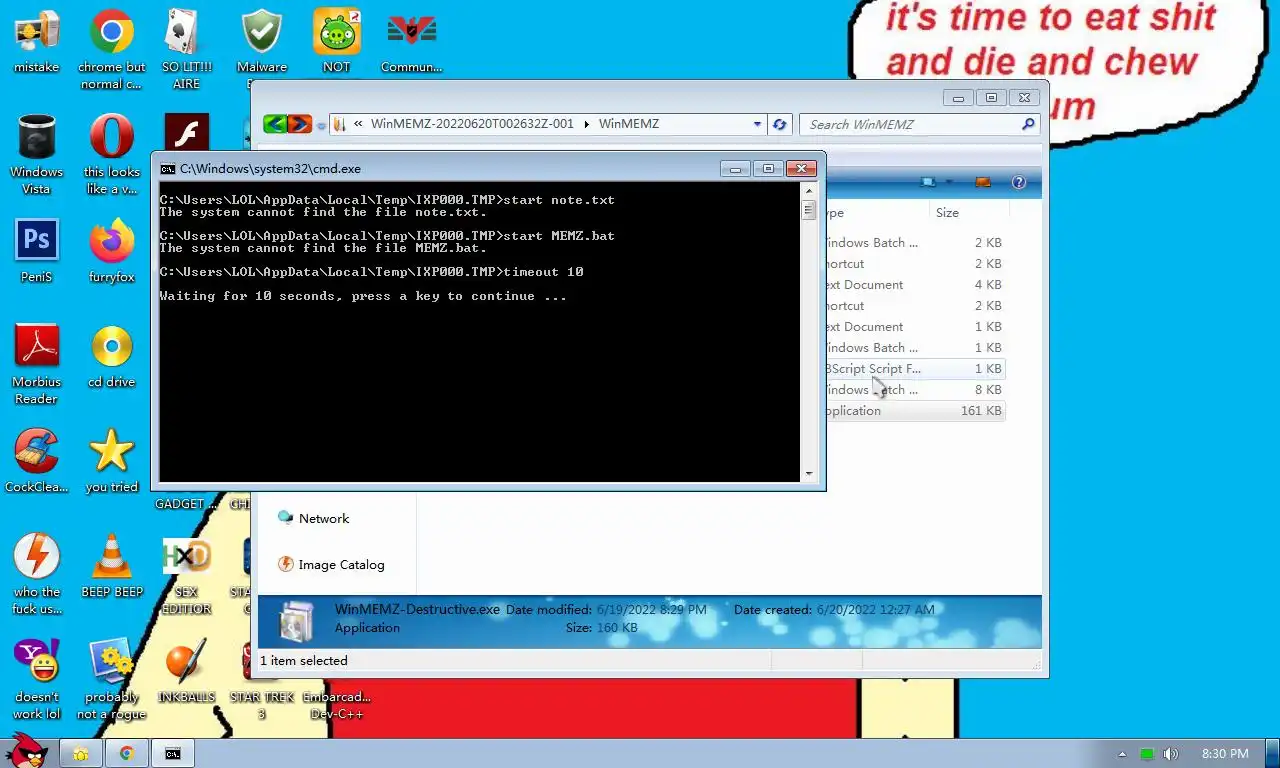Open the 'Commun...' desktop icon
The height and width of the screenshot is (768, 1280).
point(411,42)
